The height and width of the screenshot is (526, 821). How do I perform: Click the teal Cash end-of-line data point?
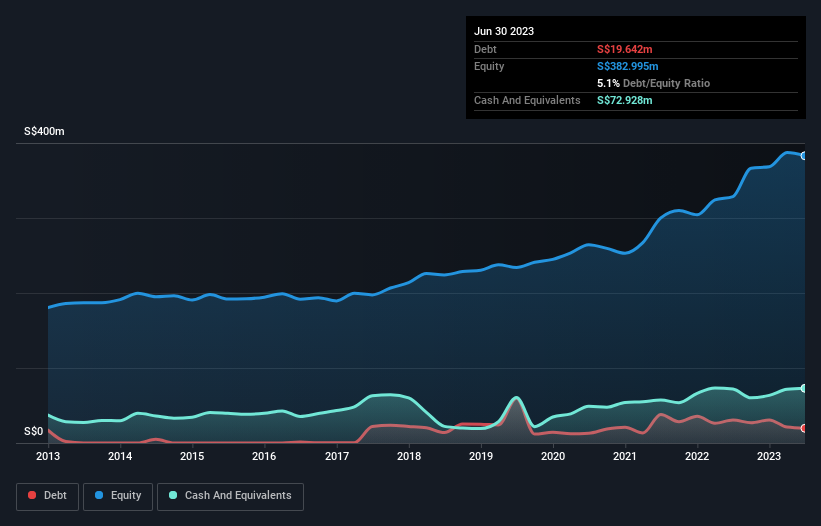click(x=804, y=388)
